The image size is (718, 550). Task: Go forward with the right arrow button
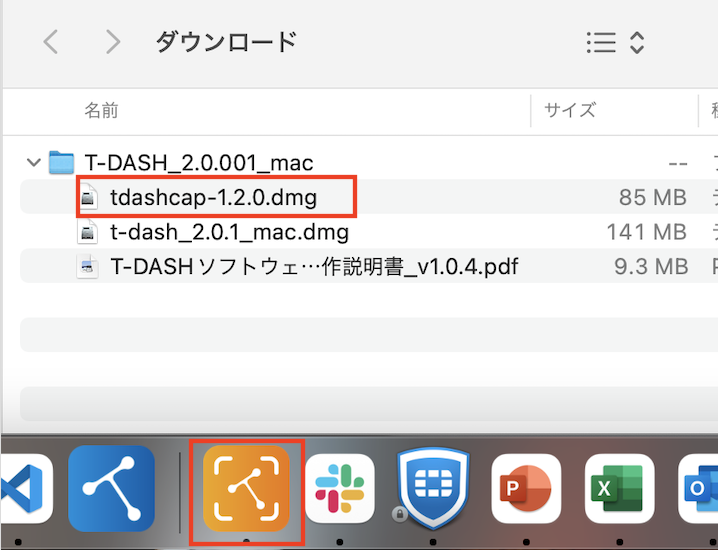click(112, 42)
